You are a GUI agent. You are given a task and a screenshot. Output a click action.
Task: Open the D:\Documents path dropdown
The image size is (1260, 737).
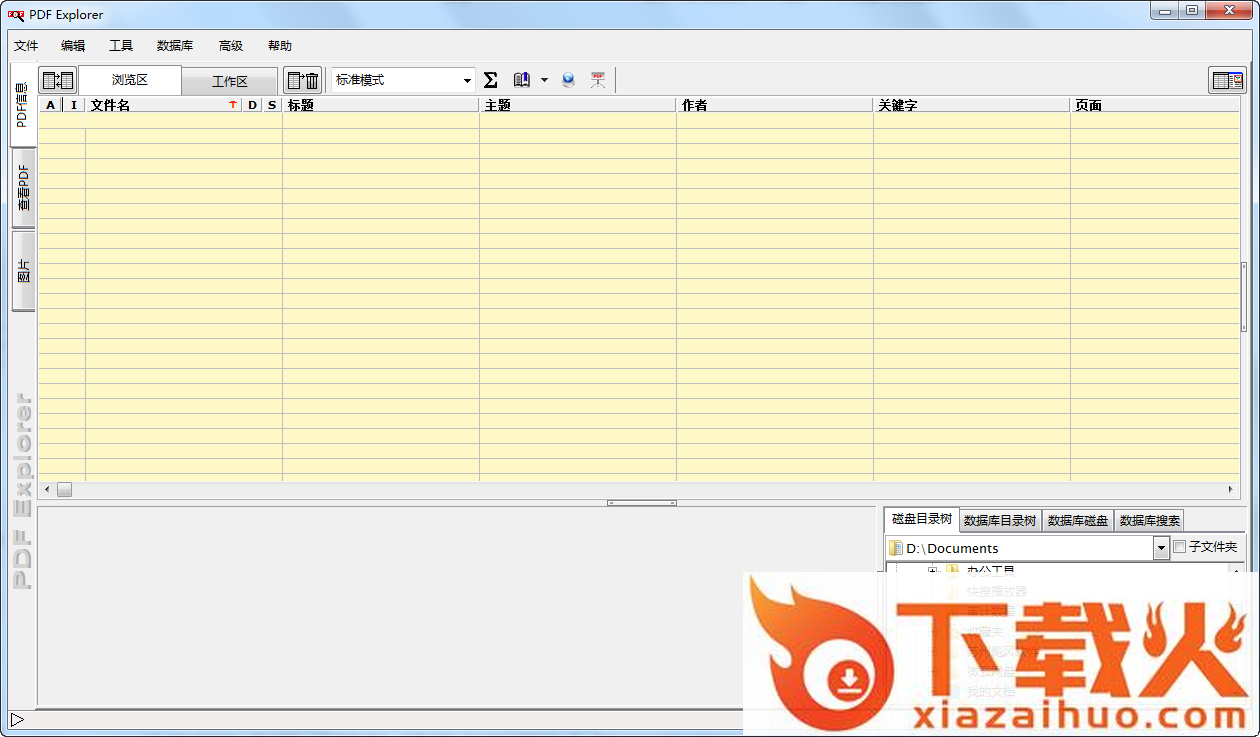pyautogui.click(x=1161, y=548)
